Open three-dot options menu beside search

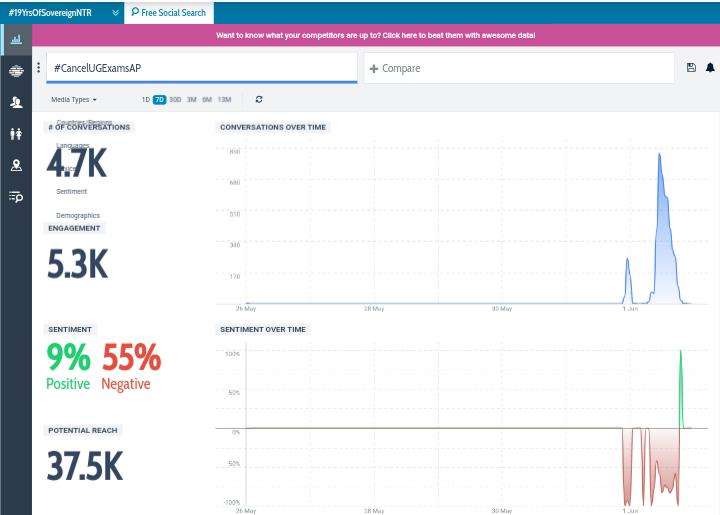pyautogui.click(x=39, y=68)
